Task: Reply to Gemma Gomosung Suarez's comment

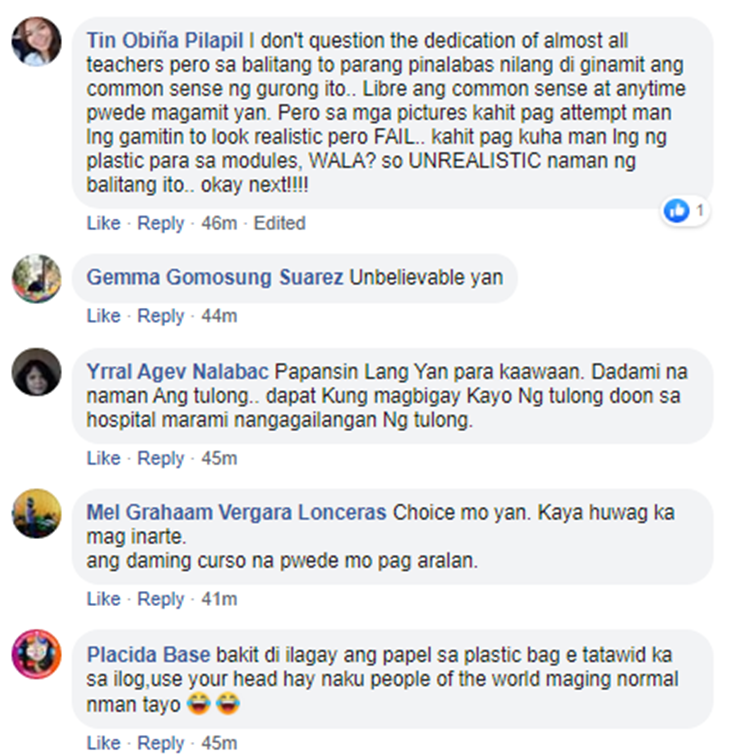Action: point(161,316)
